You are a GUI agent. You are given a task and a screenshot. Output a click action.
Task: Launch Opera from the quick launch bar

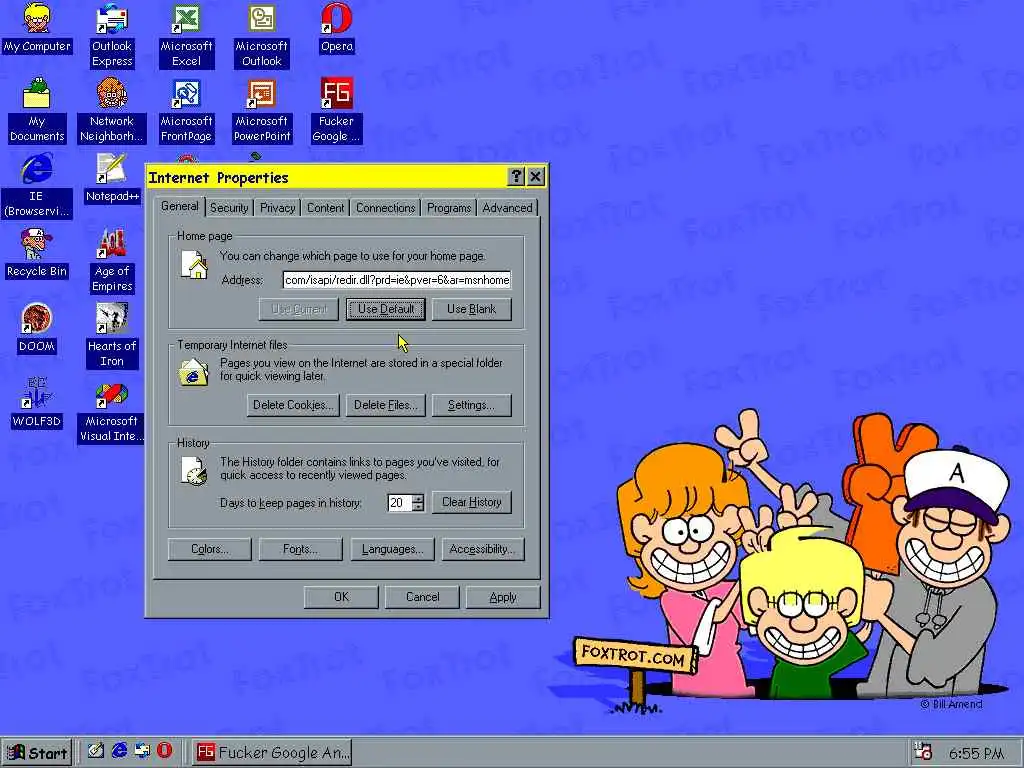pyautogui.click(x=164, y=751)
